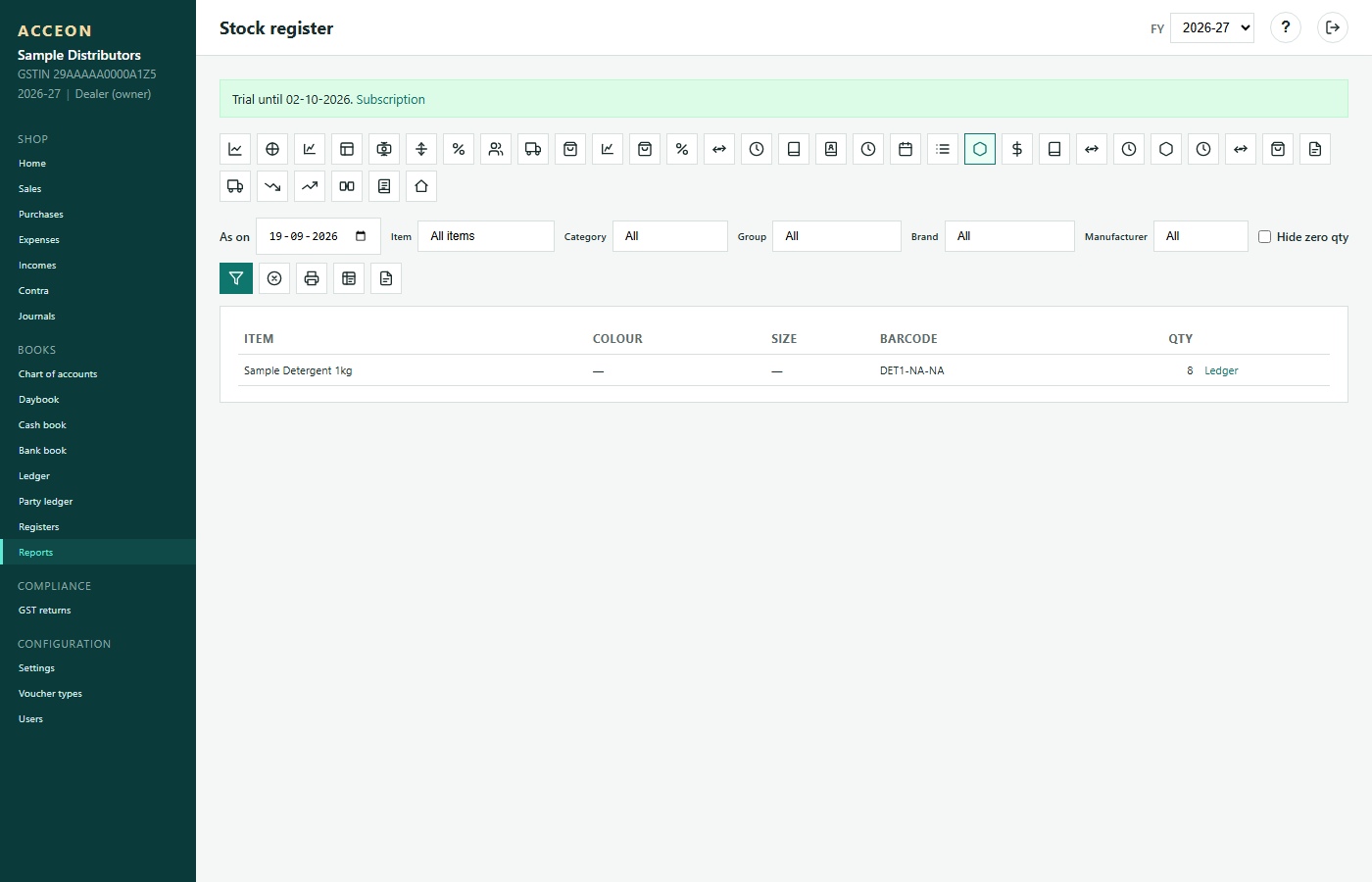Click the vertical arrows report icon
The image size is (1372, 882).
point(421,149)
